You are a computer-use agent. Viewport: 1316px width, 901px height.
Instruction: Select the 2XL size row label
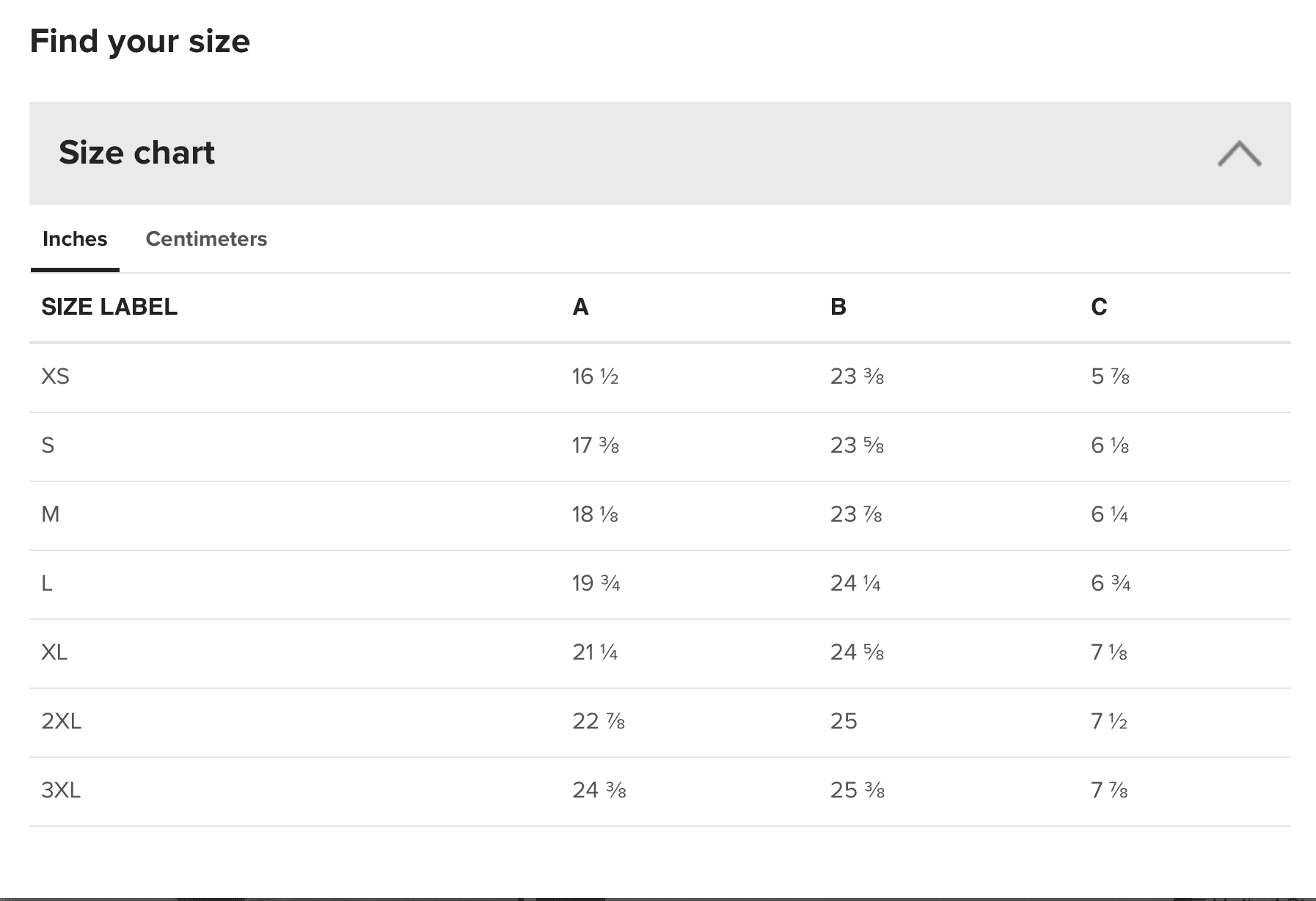tap(62, 721)
